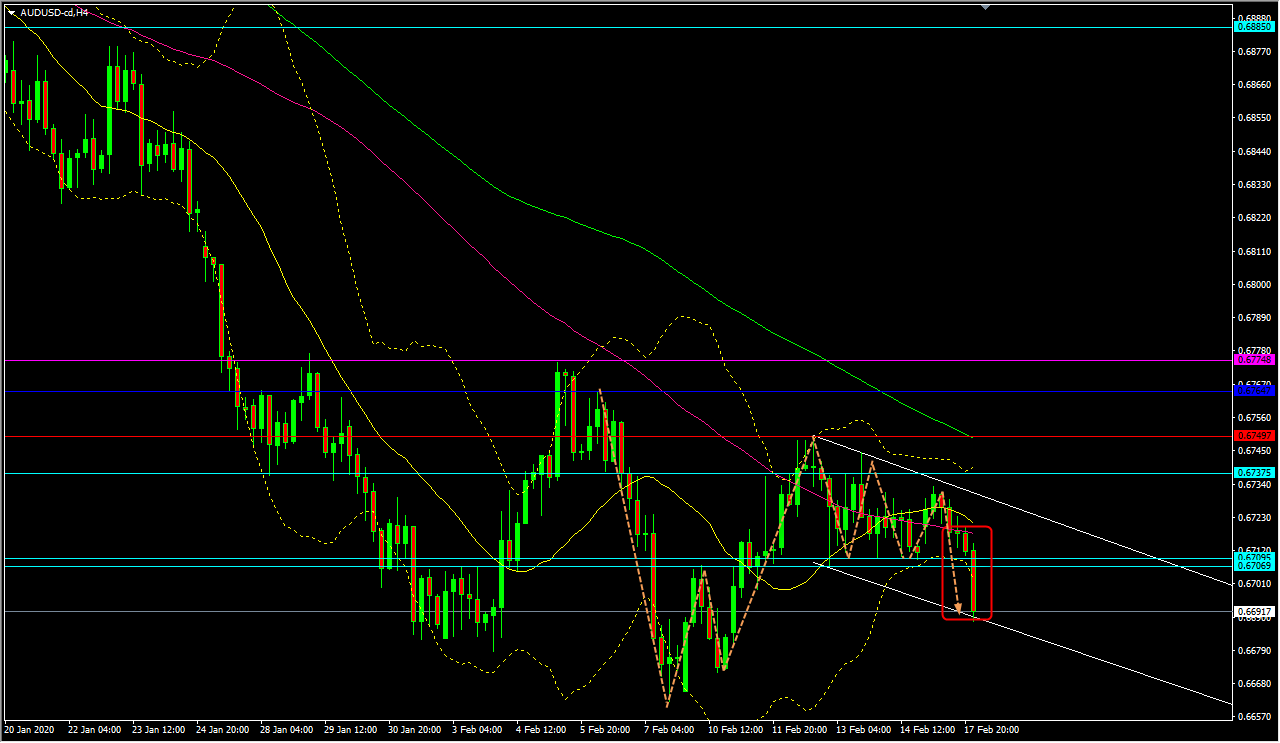Click the 24 Jan 20:00 time label

coord(224,730)
